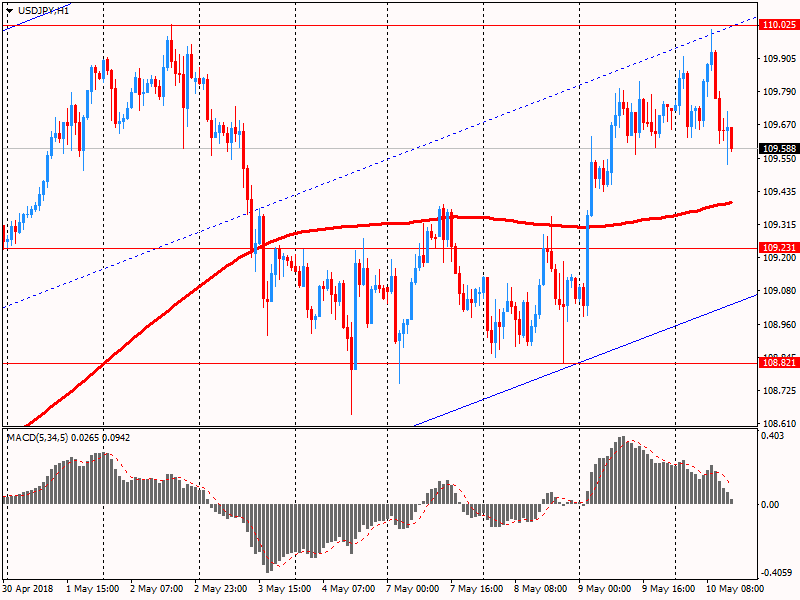The image size is (800, 600).
Task: Click the 109.315 price axis value
Action: 779,225
